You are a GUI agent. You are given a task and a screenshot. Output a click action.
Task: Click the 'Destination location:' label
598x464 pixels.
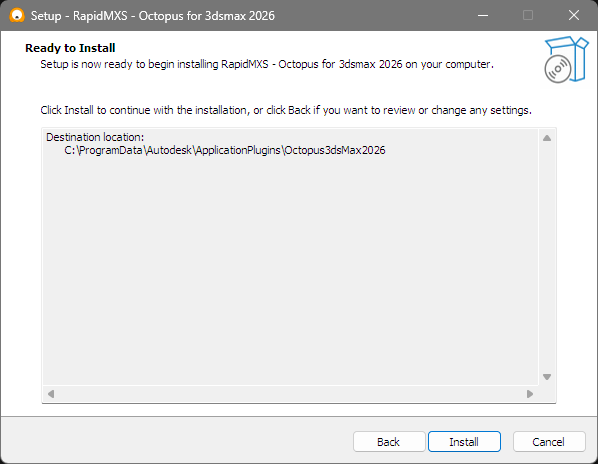coord(95,137)
